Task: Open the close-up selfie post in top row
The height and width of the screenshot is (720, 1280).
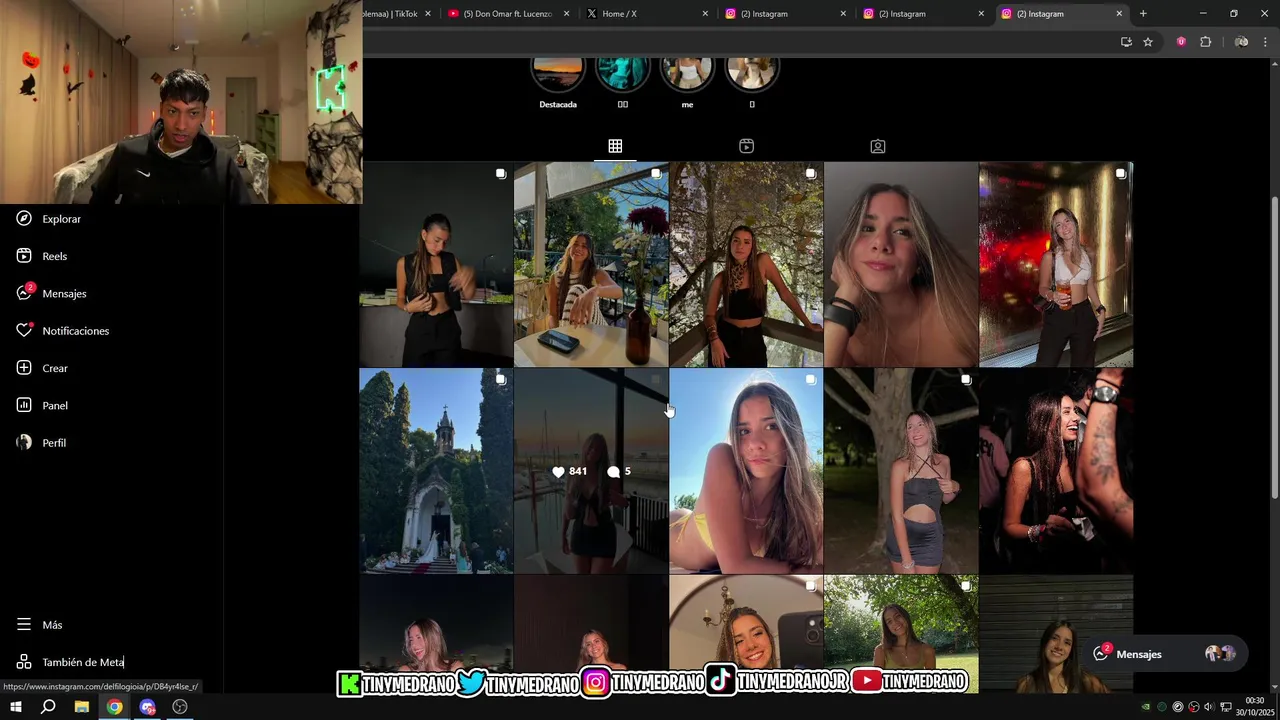Action: pos(901,264)
